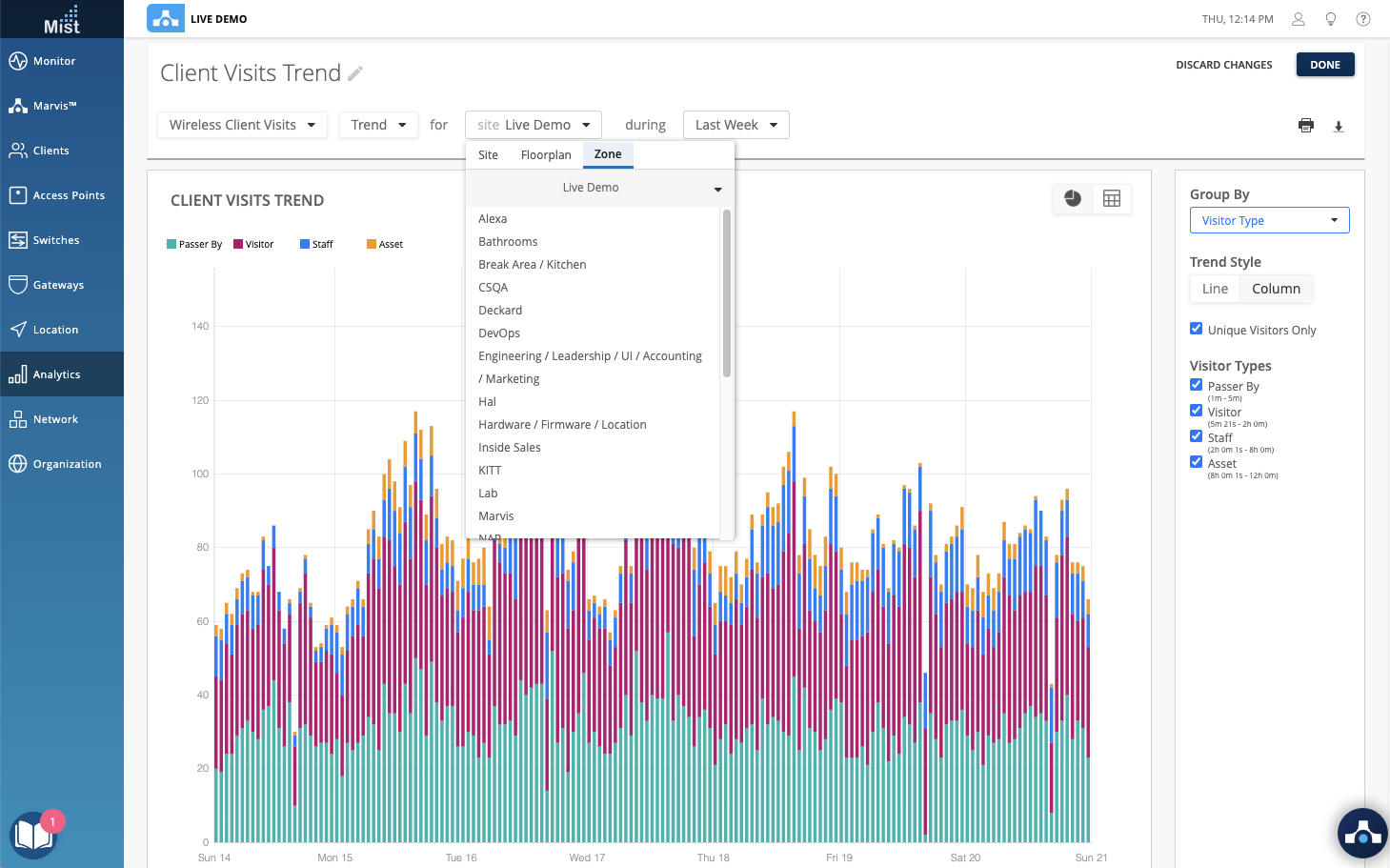Expand the Wireless Client Visits dropdown

click(242, 125)
